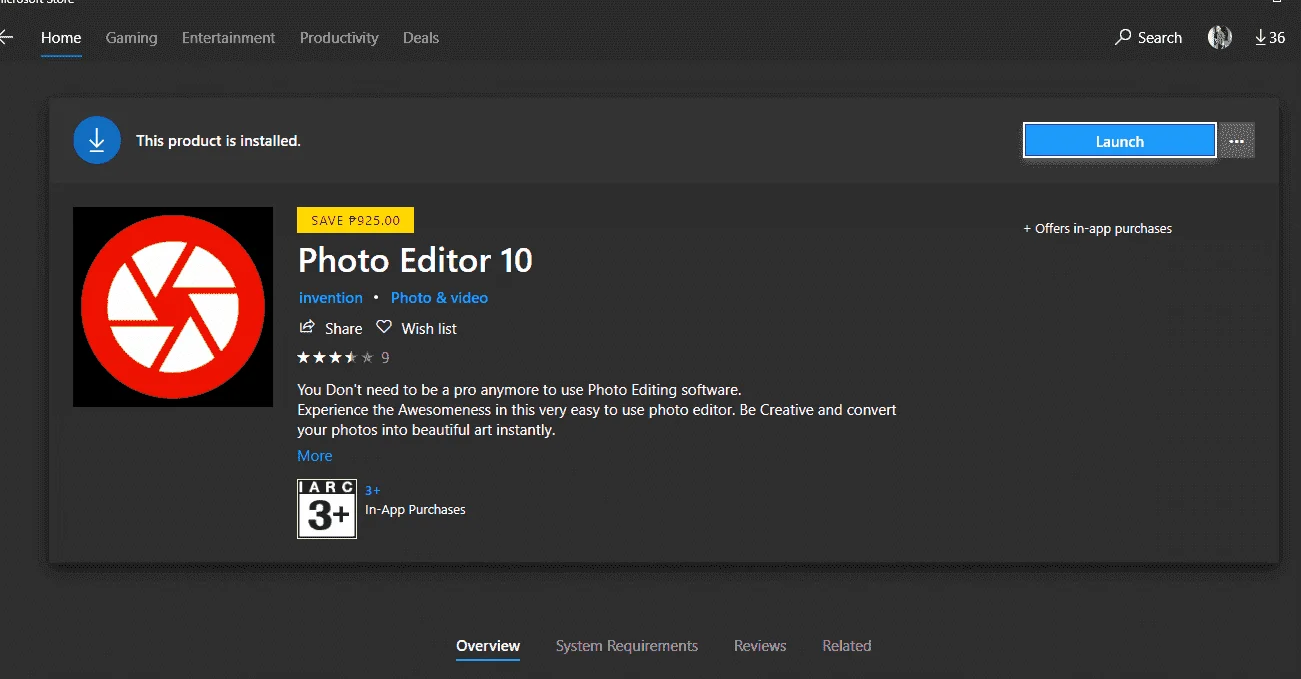
Task: Open the invention publisher link
Action: [x=331, y=298]
